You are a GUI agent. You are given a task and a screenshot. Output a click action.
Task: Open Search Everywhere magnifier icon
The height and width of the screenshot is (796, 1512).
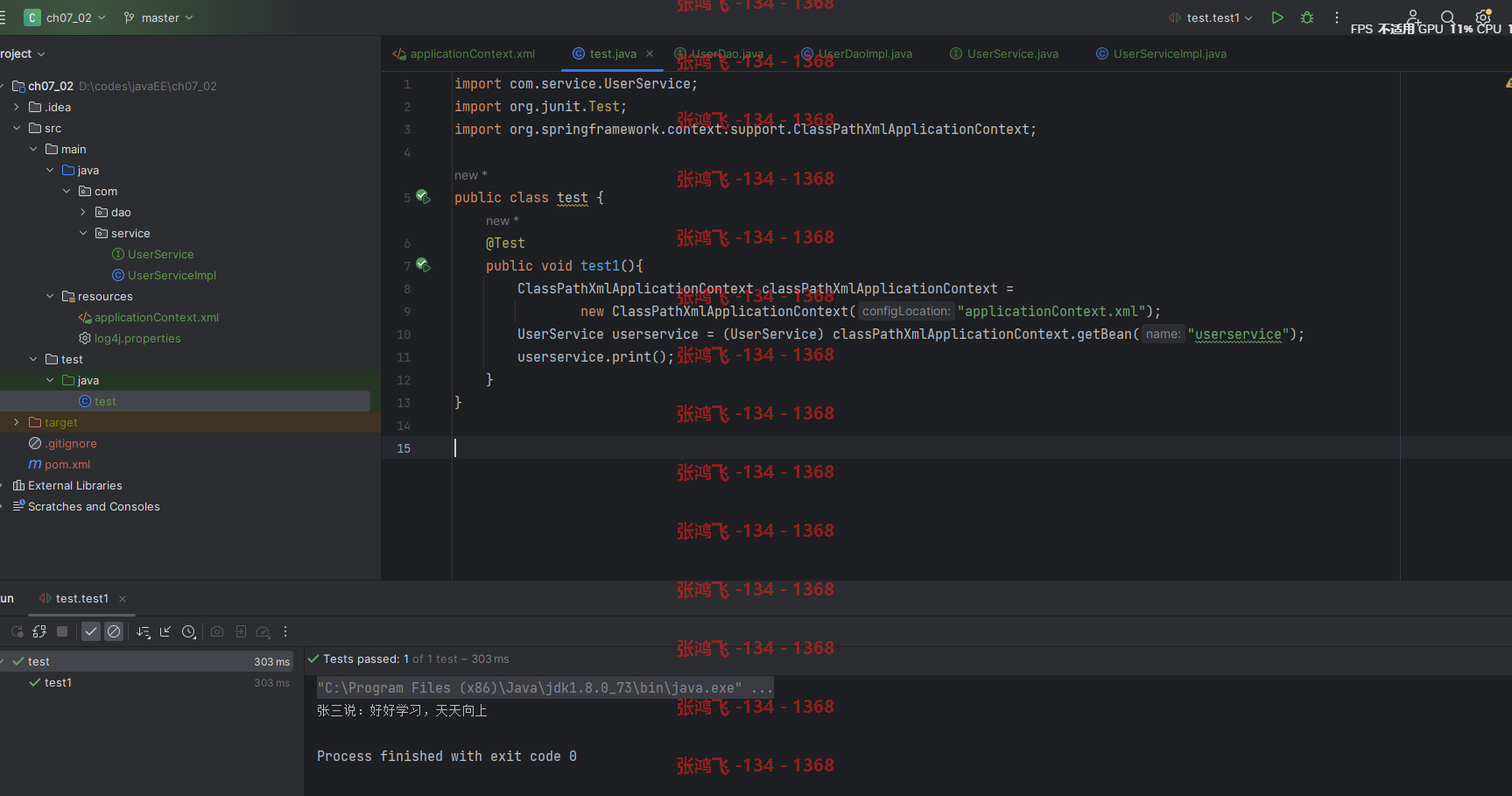click(1447, 18)
